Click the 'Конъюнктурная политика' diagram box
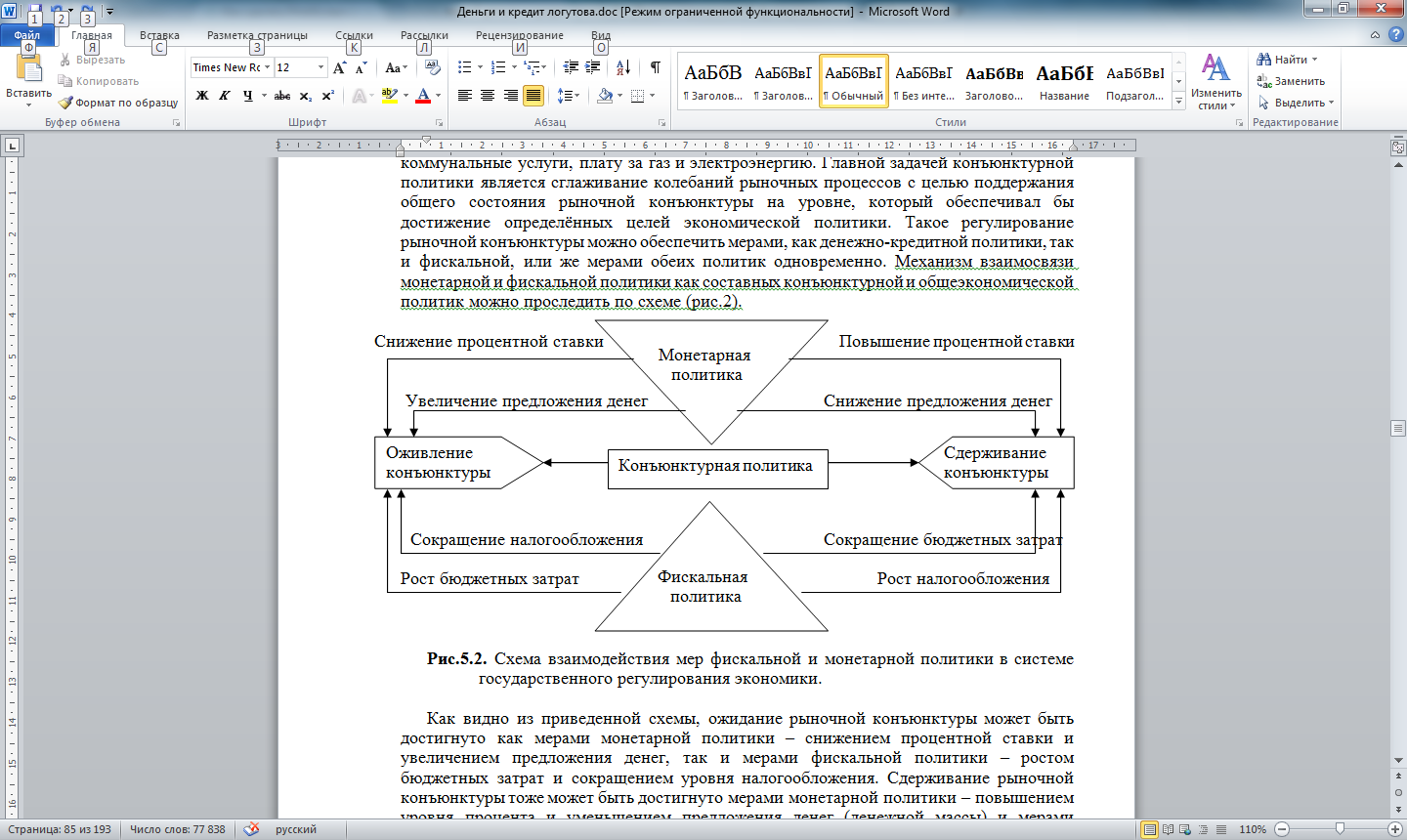Image resolution: width=1407 pixels, height=840 pixels. (x=717, y=468)
